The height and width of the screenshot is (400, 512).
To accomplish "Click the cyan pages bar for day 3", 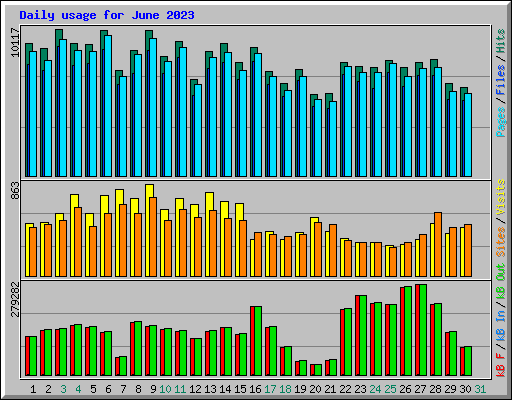I will 63,108.
